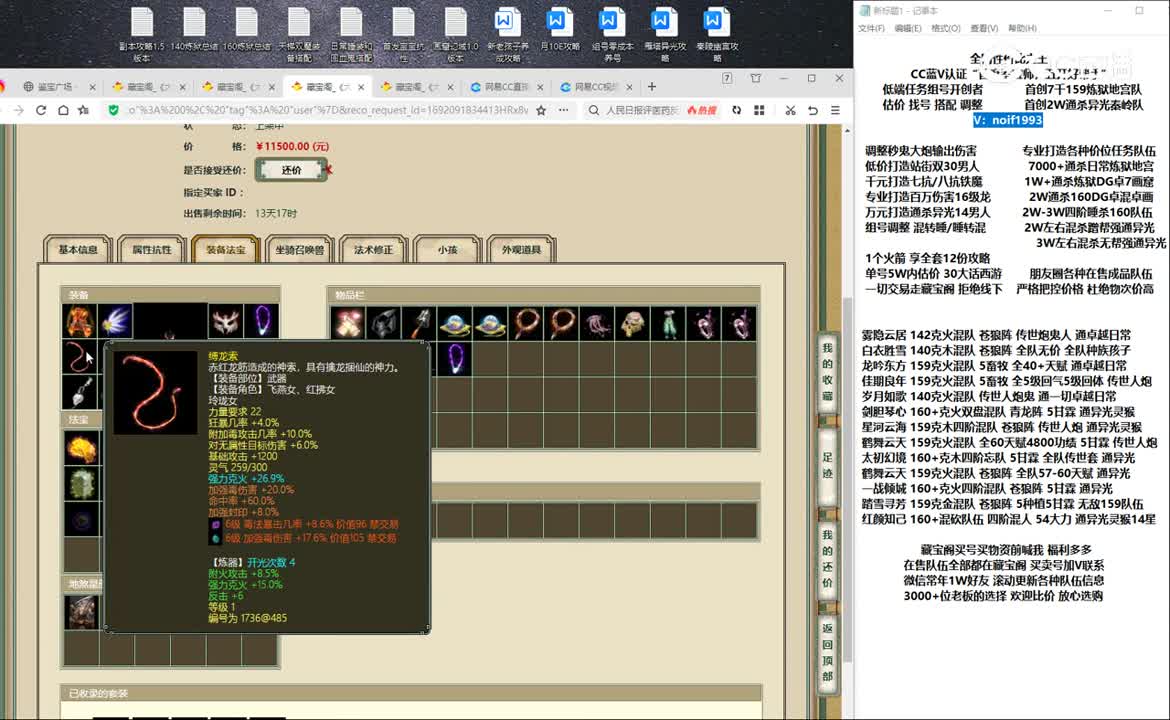Screen dimensions: 1170x720
Task: Select the red whip weapon in the equipment panel
Action: tap(79, 357)
